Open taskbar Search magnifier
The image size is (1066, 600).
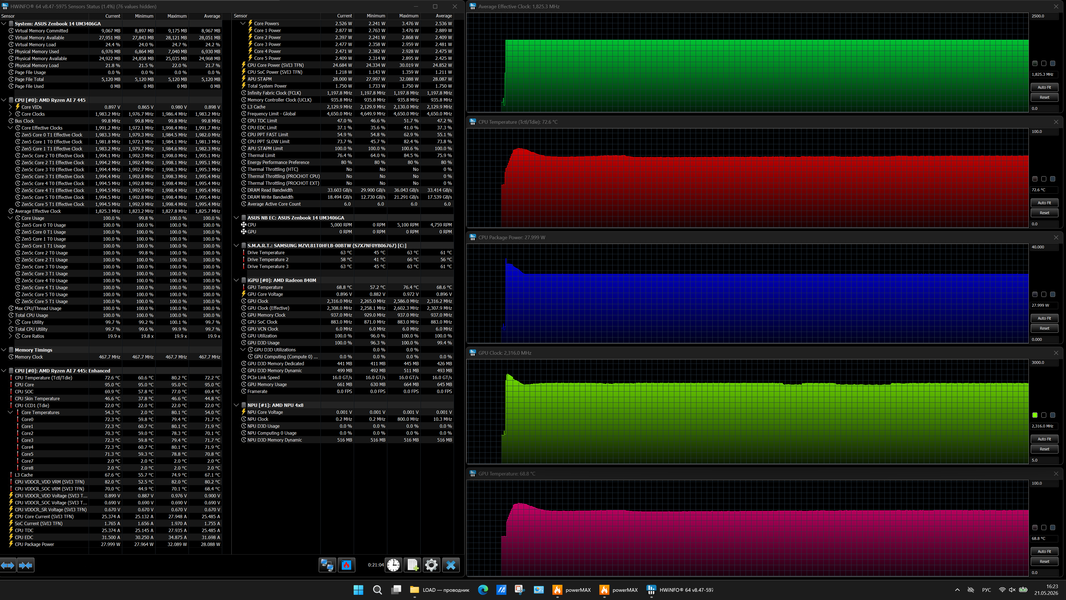click(x=377, y=590)
